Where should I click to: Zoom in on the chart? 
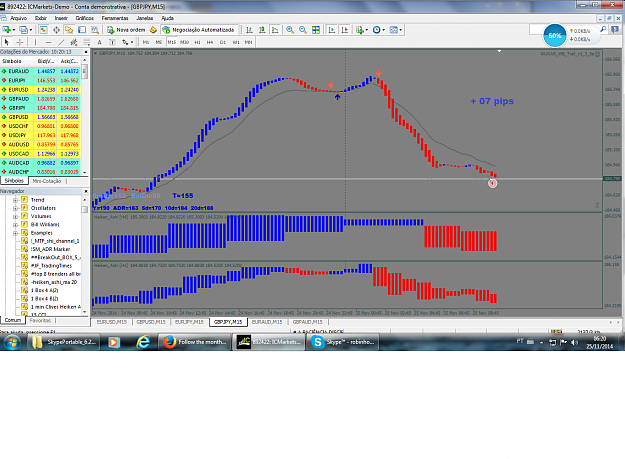[x=290, y=30]
